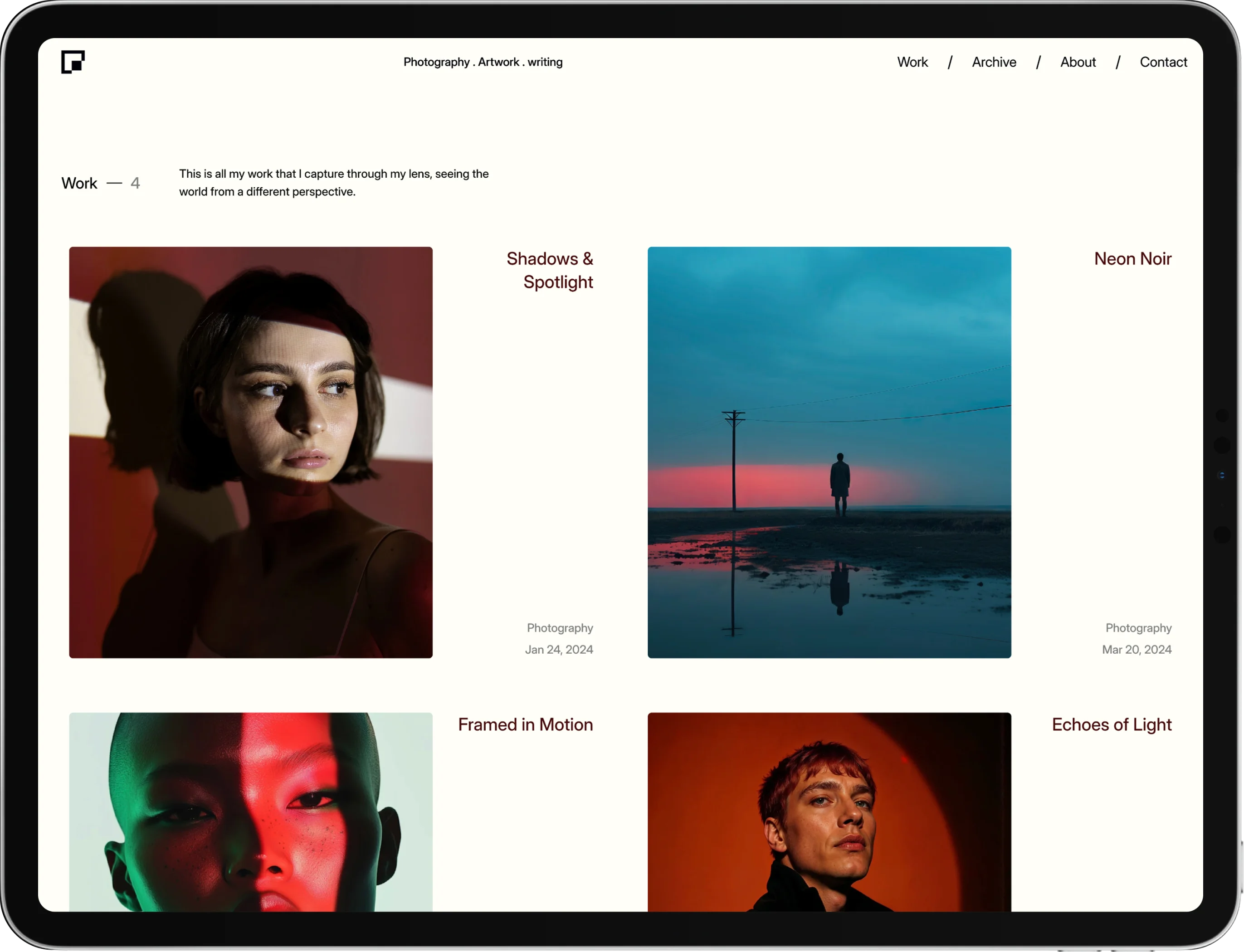Click the Neon Noir project title
This screenshot has width=1244, height=952.
1132,258
